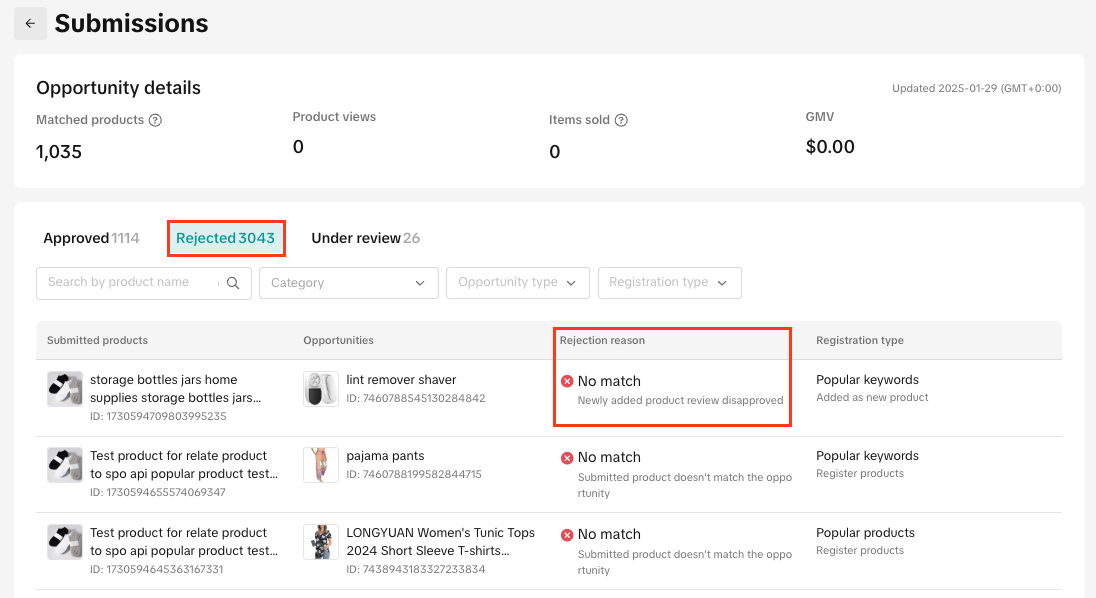The image size is (1096, 598).
Task: Click the pajama pants product image
Action: pyautogui.click(x=321, y=465)
